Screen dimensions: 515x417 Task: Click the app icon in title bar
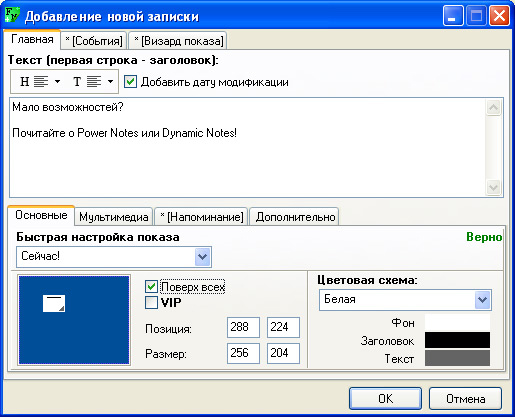[x=12, y=15]
